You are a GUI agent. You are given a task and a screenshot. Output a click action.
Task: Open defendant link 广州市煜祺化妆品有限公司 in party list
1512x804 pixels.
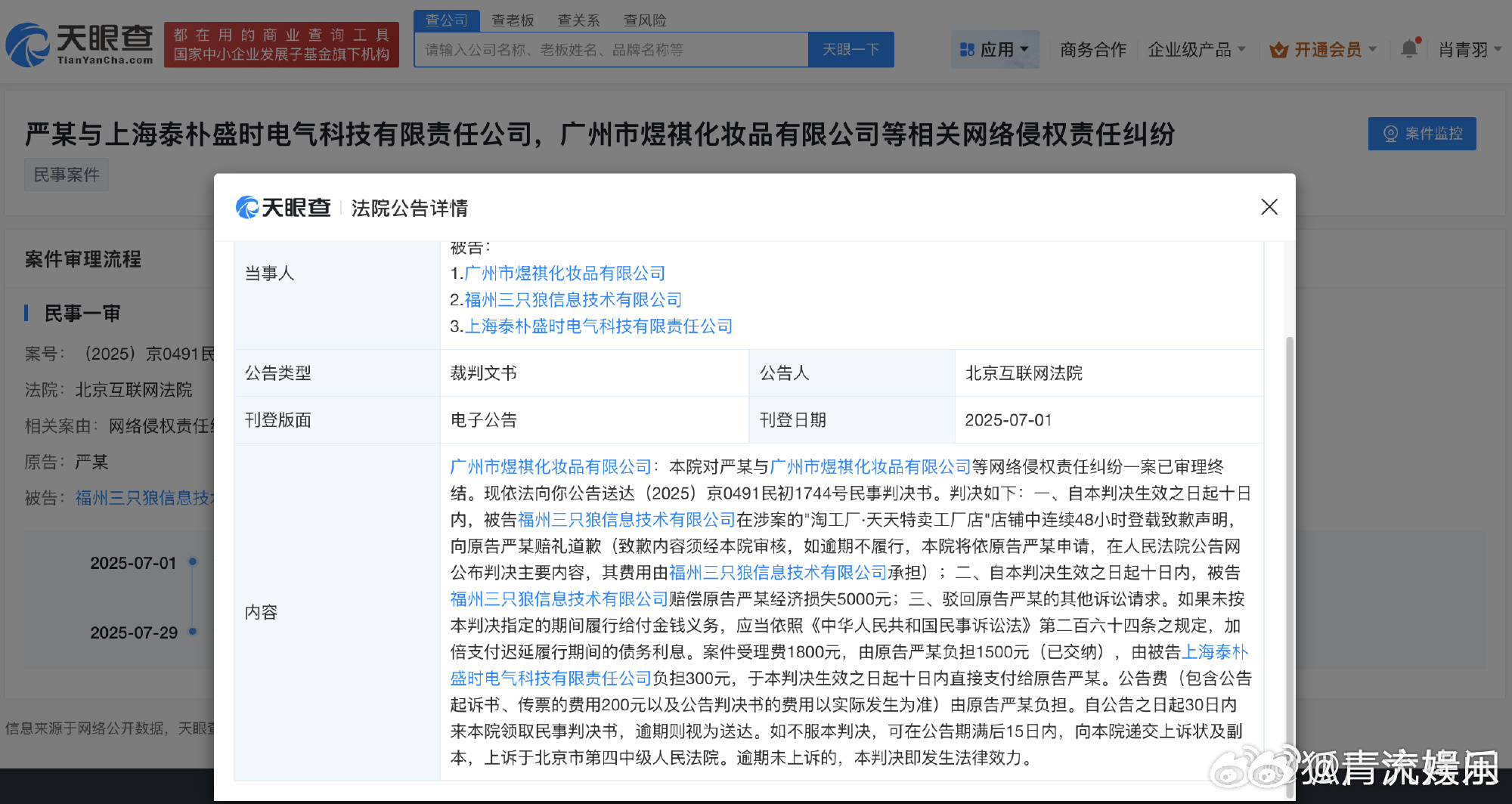click(565, 274)
